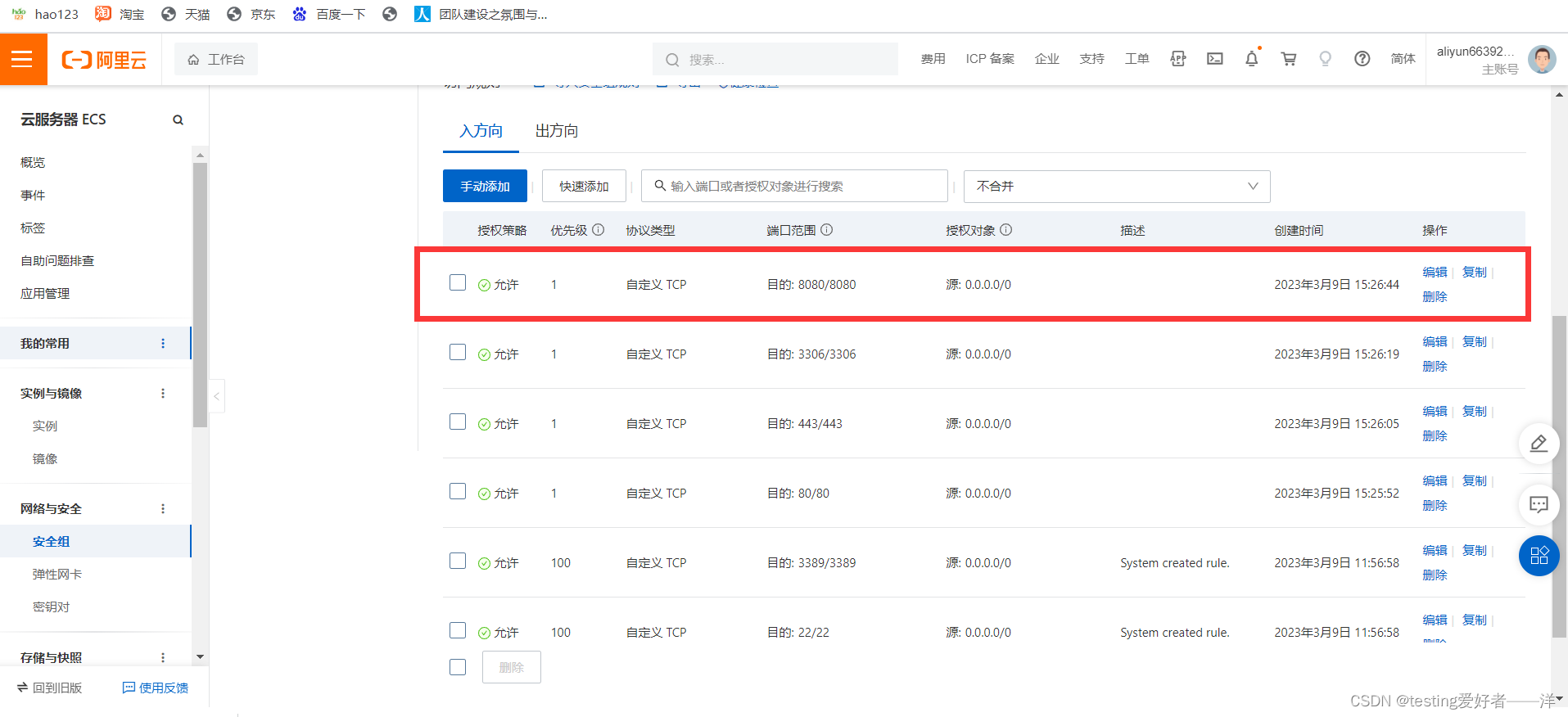The height and width of the screenshot is (717, 1568).
Task: Open the Cloud Shell terminal icon
Action: 1215,59
